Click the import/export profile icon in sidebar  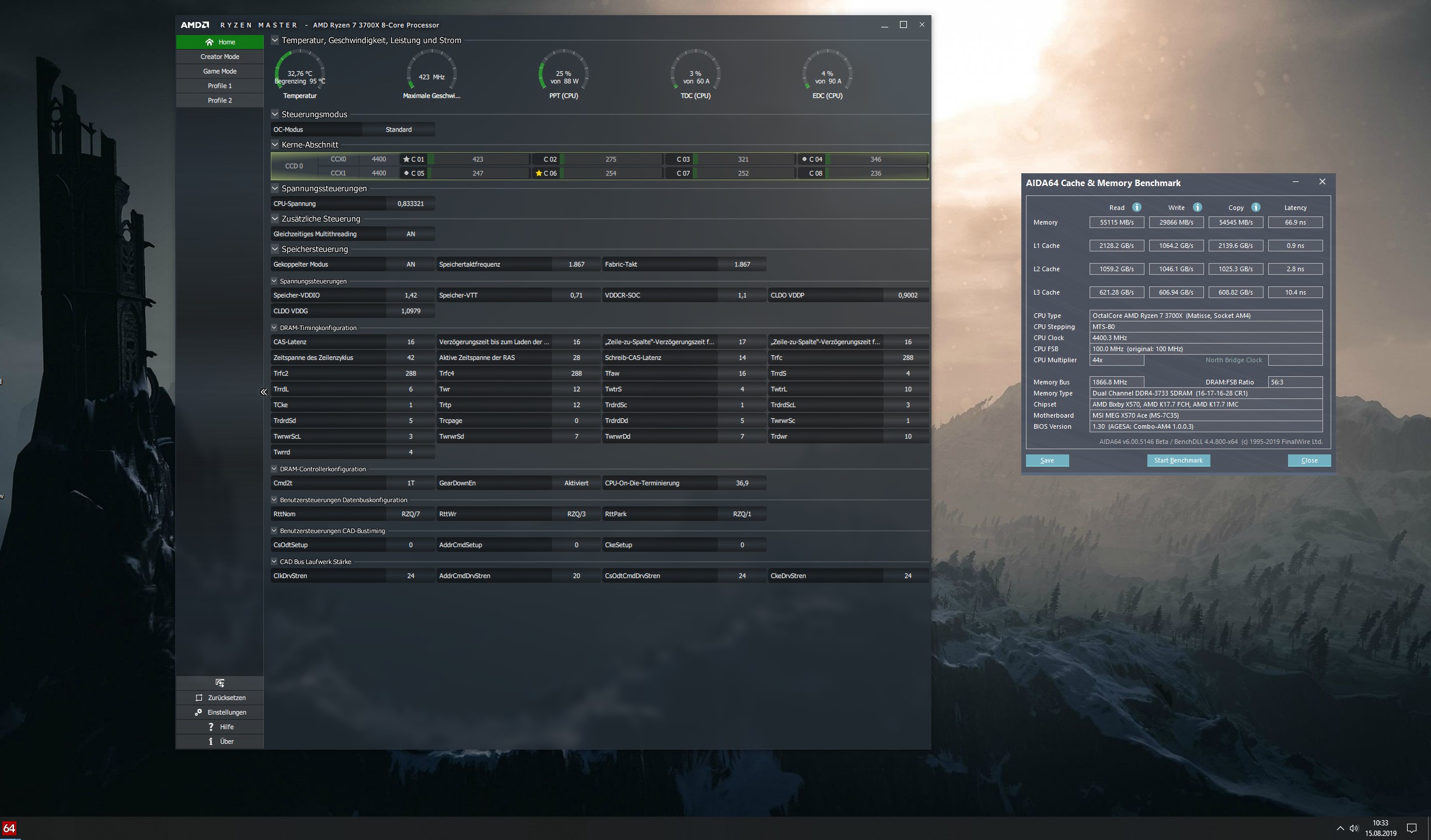(x=220, y=682)
